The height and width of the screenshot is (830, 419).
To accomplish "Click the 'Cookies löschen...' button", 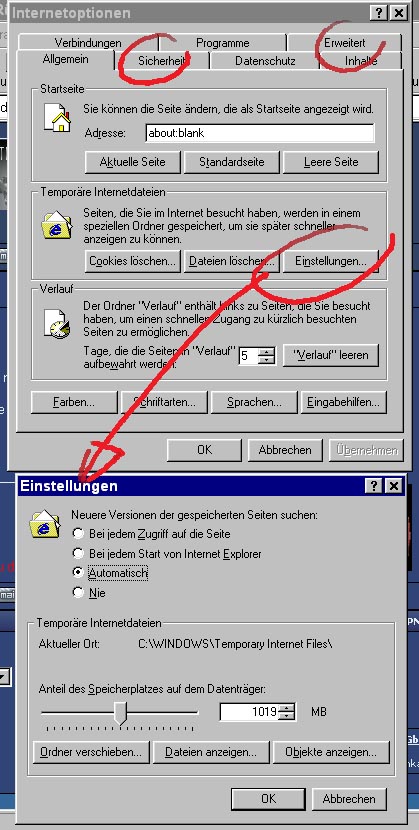I will pos(132,261).
